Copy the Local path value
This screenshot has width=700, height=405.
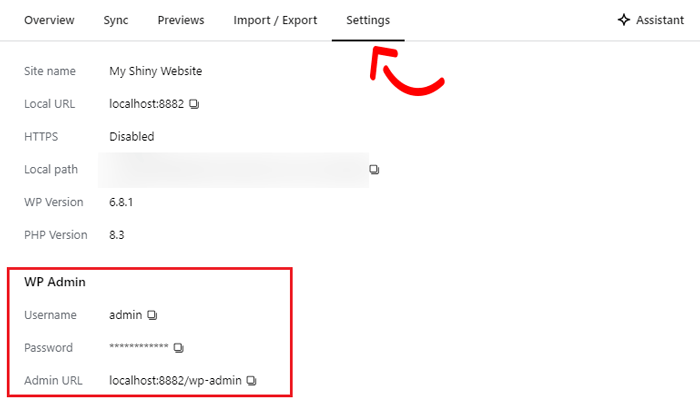pyautogui.click(x=374, y=170)
